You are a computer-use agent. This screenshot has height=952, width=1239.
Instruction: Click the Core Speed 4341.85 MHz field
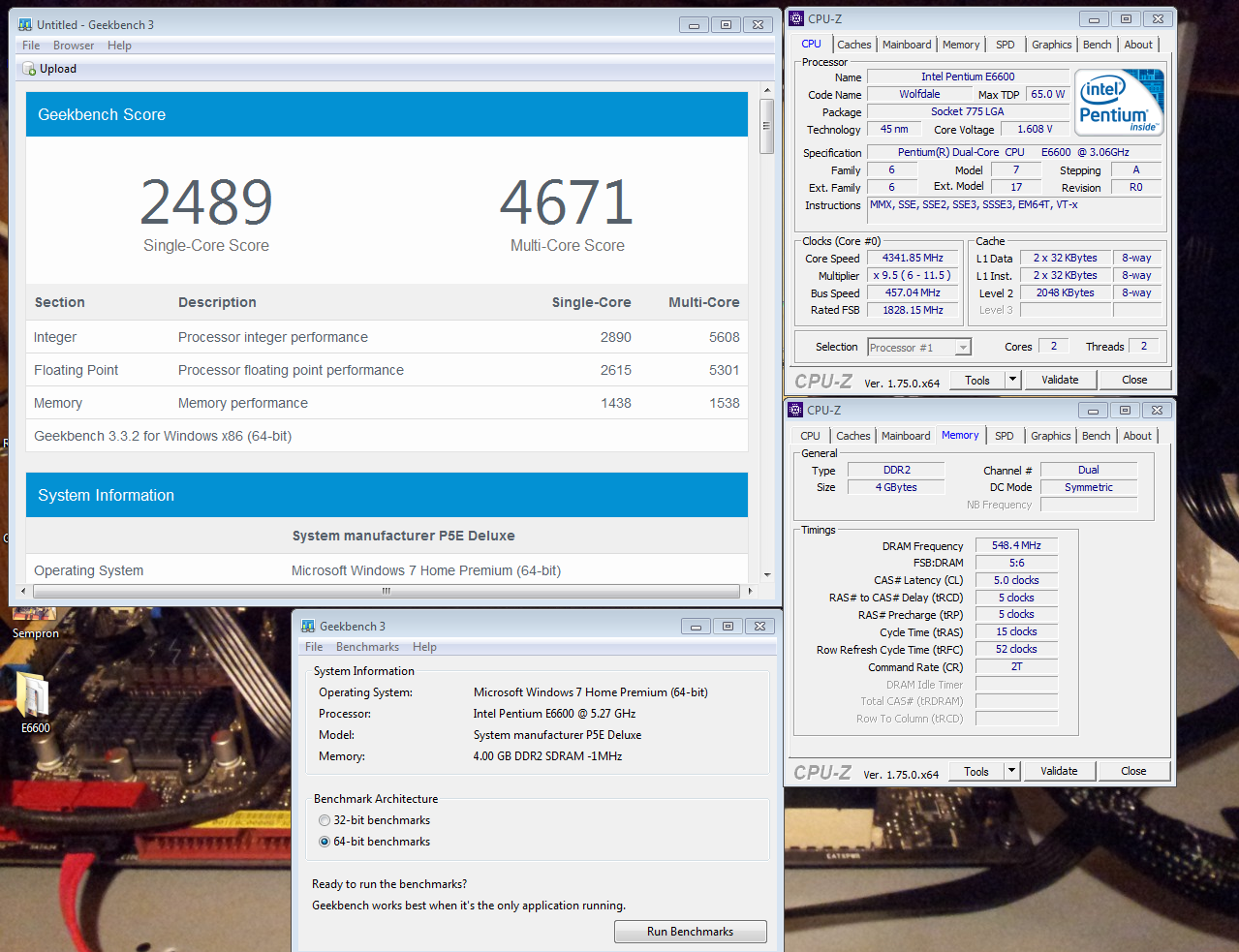pos(913,259)
